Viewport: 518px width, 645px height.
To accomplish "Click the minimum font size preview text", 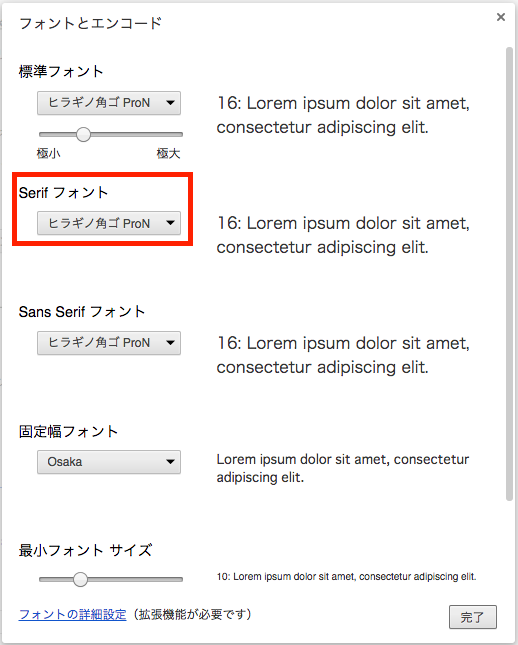I will [x=346, y=577].
